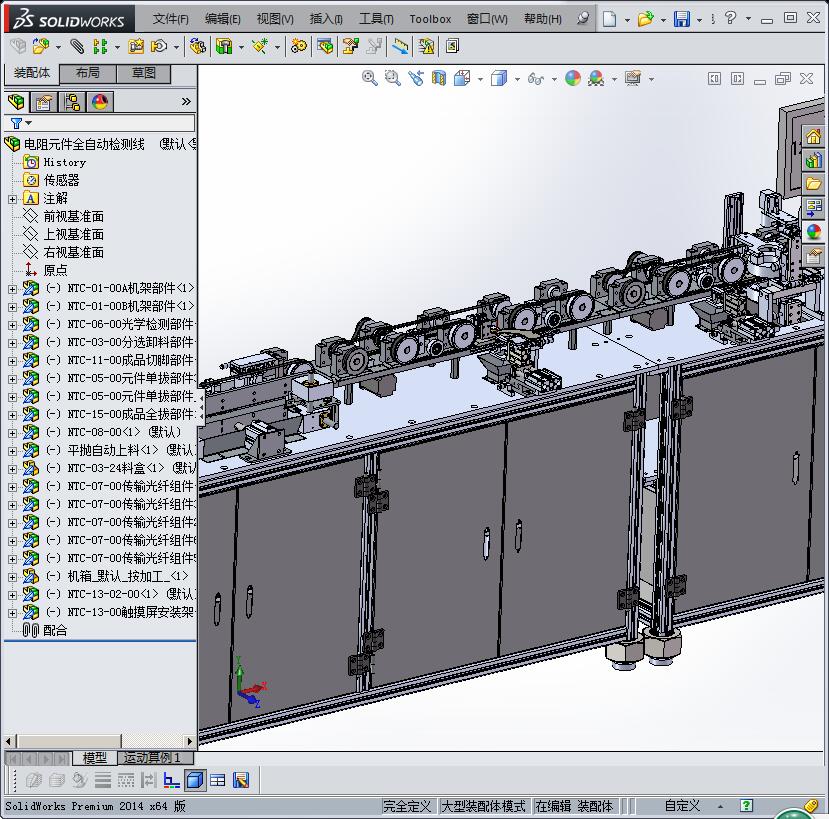Open the 插入 menu
829x819 pixels.
[x=326, y=19]
